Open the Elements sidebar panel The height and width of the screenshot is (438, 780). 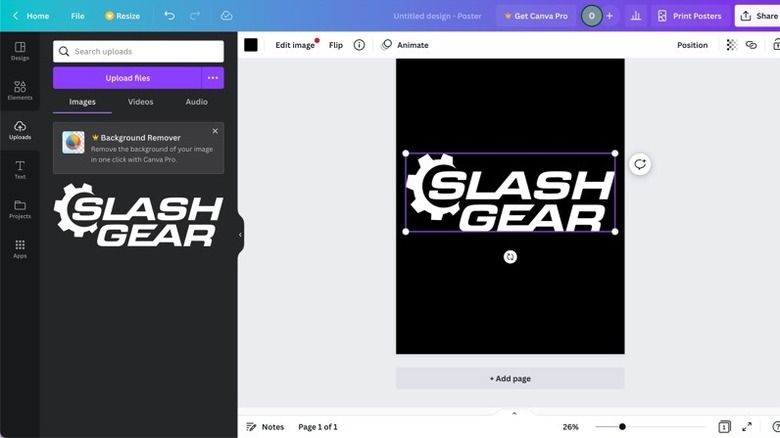[20, 90]
